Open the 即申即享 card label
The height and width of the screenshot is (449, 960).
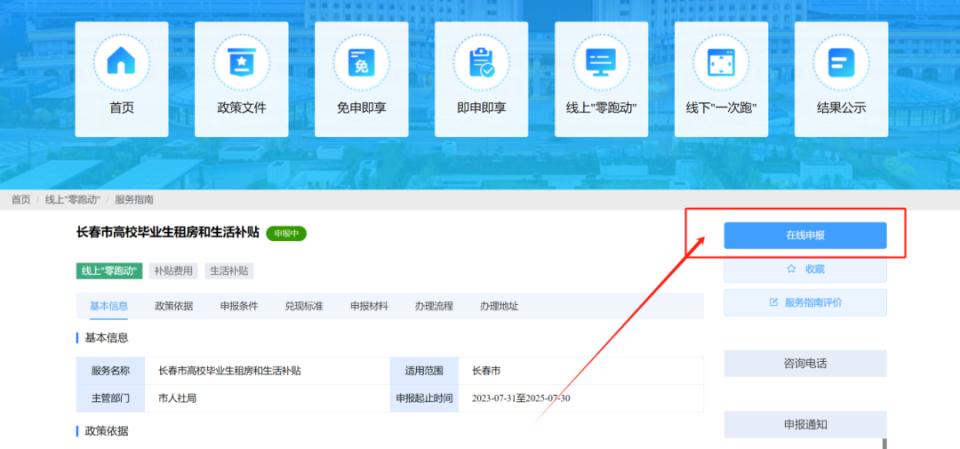pyautogui.click(x=481, y=108)
